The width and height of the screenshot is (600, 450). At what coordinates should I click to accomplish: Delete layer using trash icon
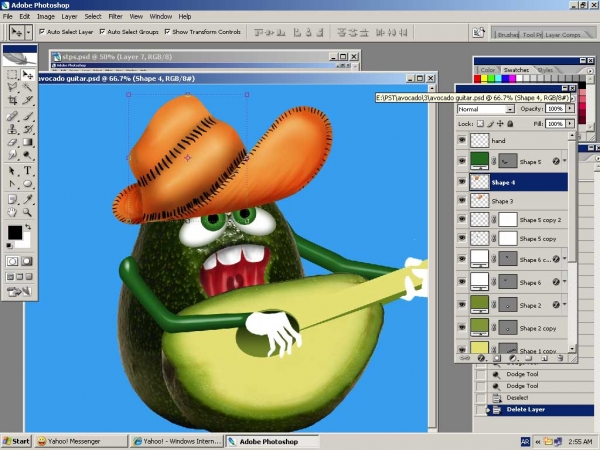(560, 359)
